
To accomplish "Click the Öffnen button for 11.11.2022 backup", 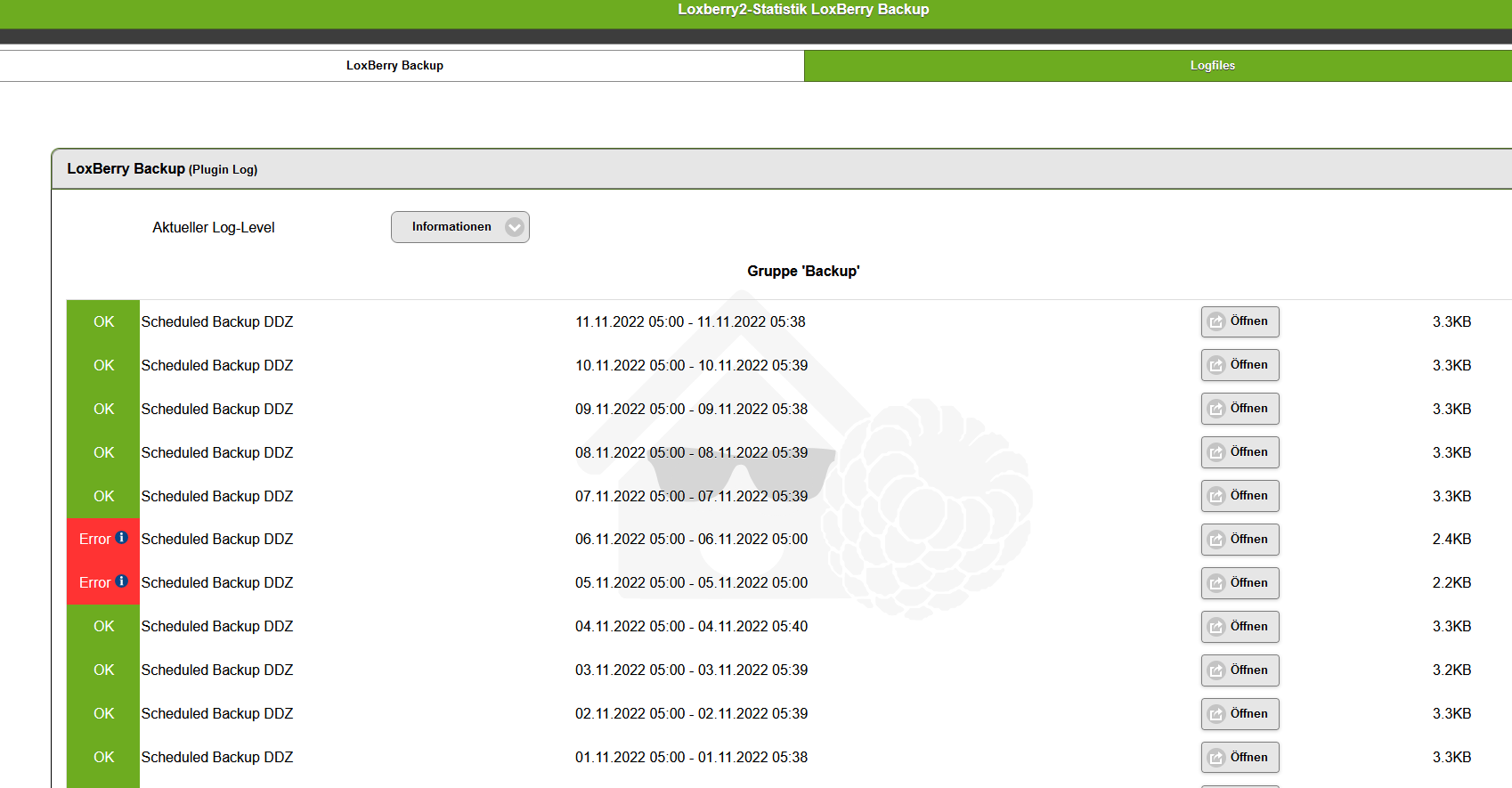I will click(1240, 321).
